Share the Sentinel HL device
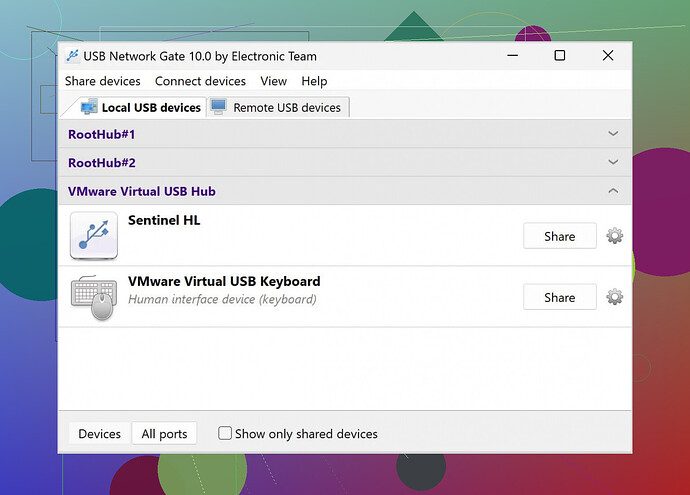 560,236
